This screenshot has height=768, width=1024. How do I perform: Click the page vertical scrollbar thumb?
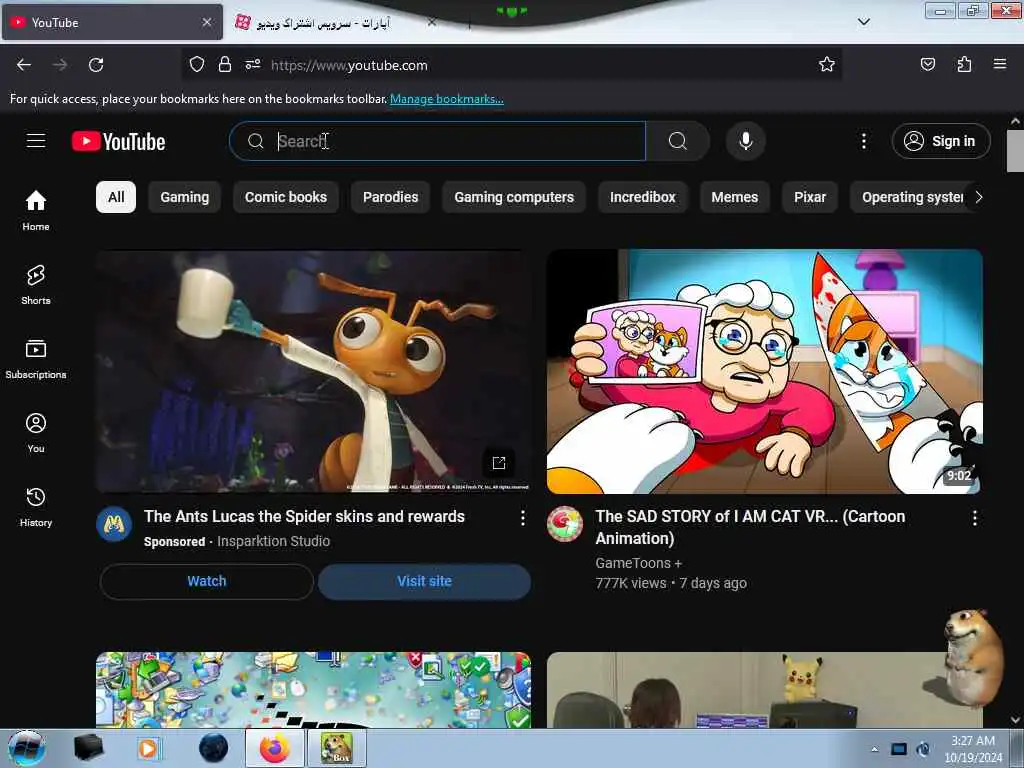pyautogui.click(x=1015, y=151)
